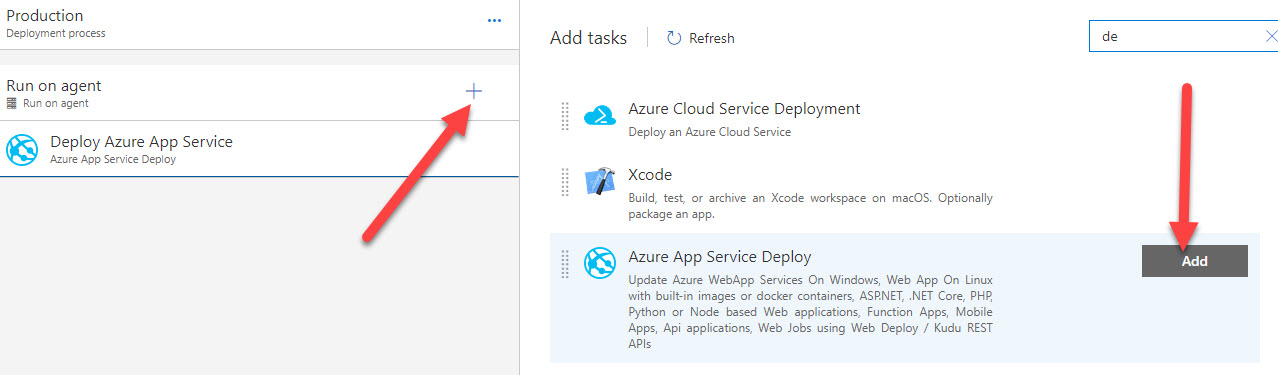Grab drag handle beside Azure App Service Deploy
This screenshot has height=375, width=1278.
(x=565, y=264)
